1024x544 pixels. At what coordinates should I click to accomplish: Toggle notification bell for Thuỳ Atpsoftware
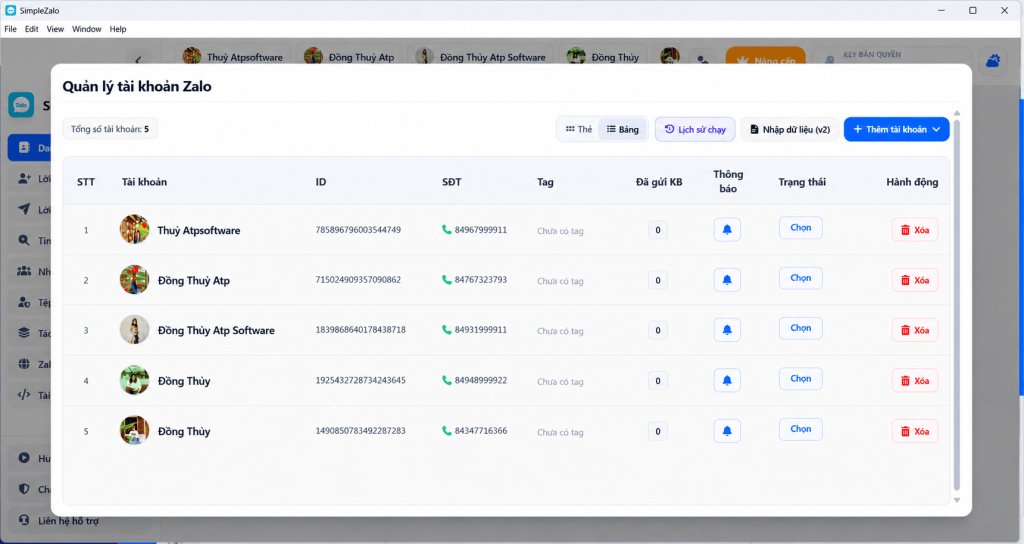click(x=727, y=230)
